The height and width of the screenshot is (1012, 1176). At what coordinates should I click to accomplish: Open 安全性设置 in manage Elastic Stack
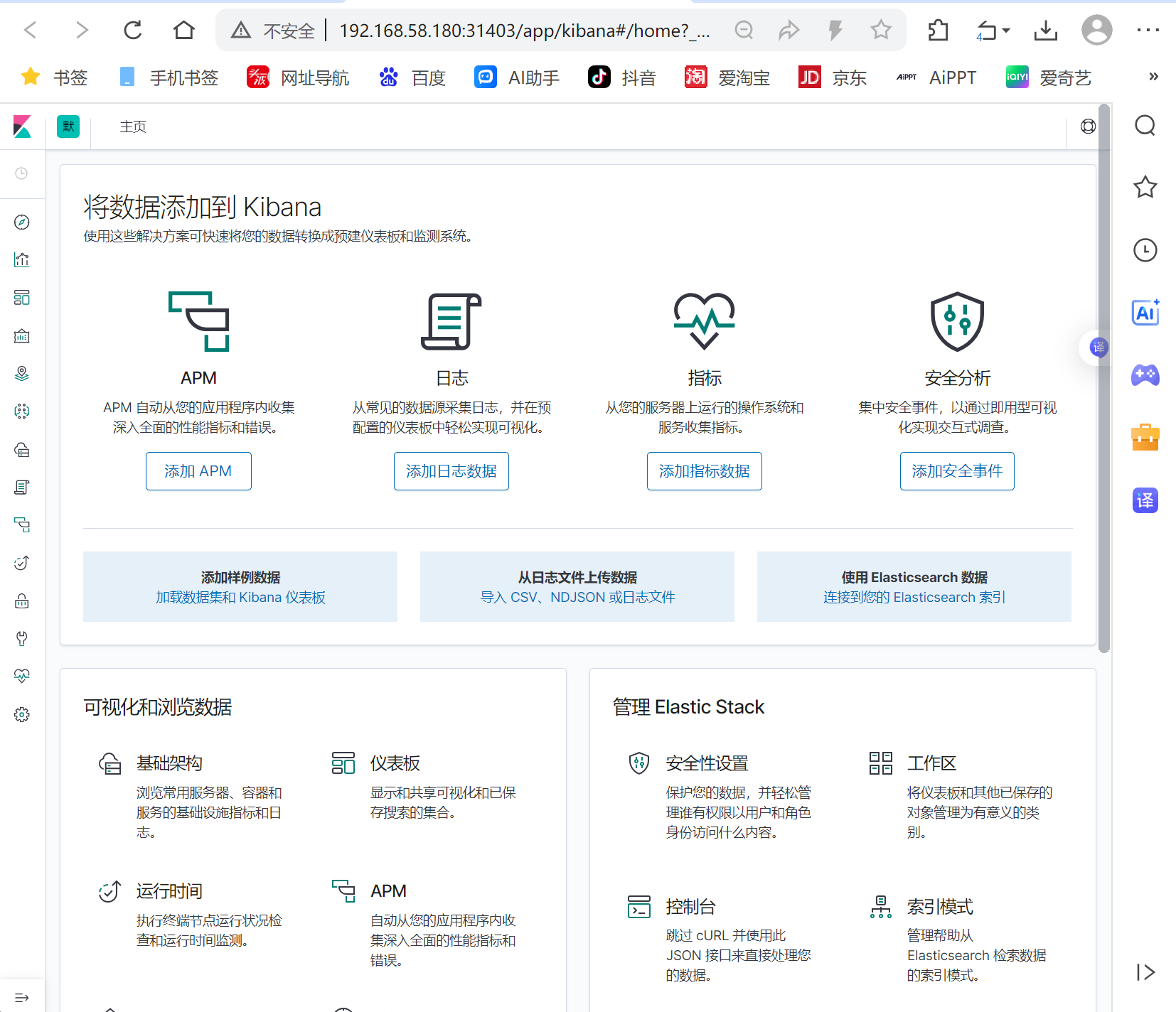(x=707, y=763)
